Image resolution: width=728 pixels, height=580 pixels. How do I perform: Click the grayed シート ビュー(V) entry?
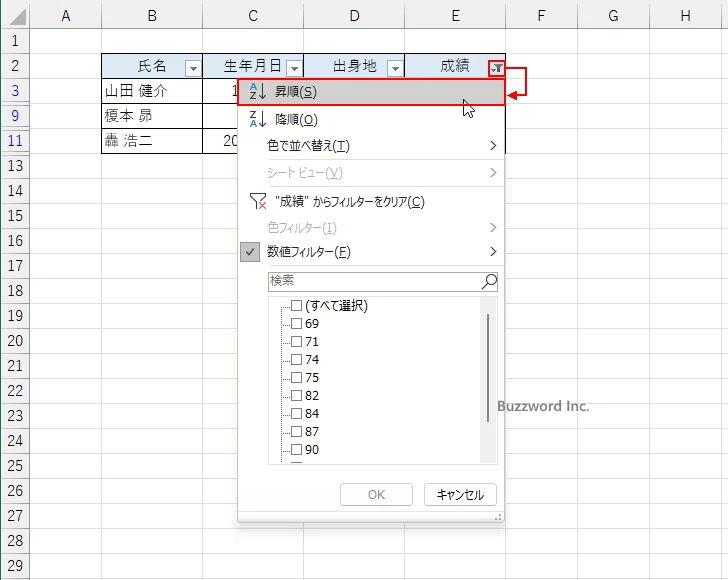371,173
